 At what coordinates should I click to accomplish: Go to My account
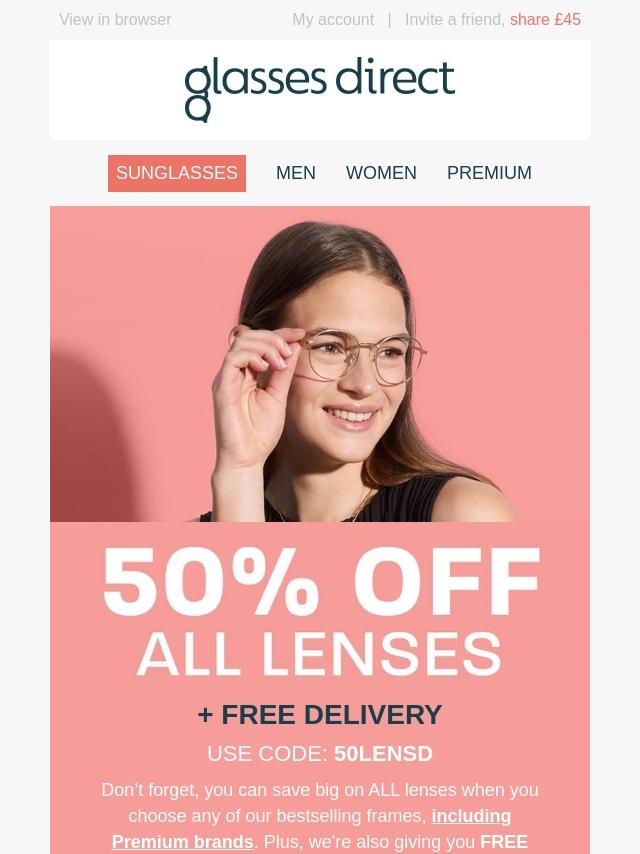pos(333,20)
